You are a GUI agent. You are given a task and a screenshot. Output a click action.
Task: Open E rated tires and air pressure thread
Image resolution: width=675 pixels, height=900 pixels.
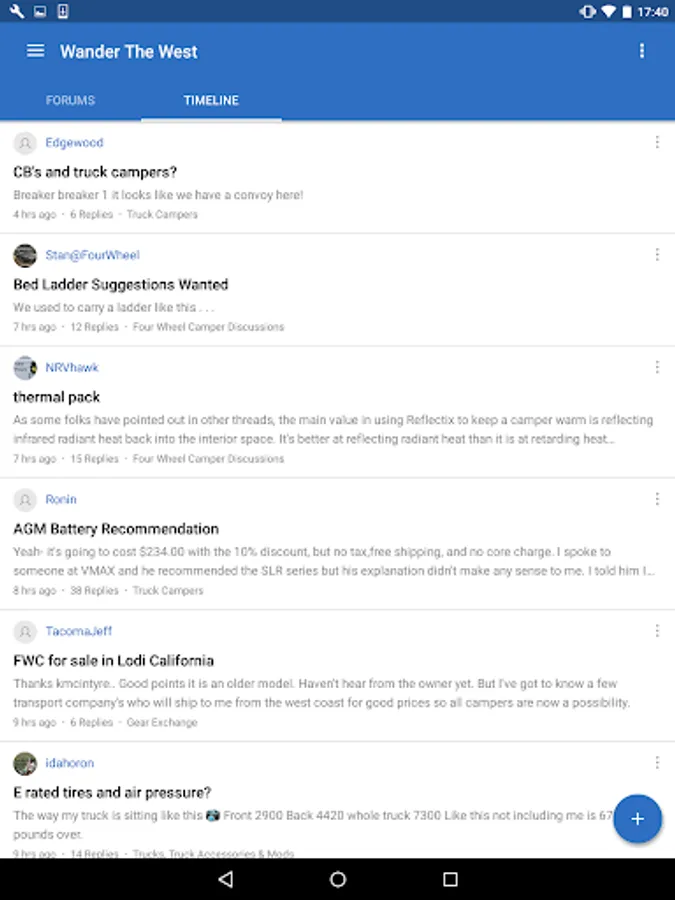pyautogui.click(x=112, y=793)
